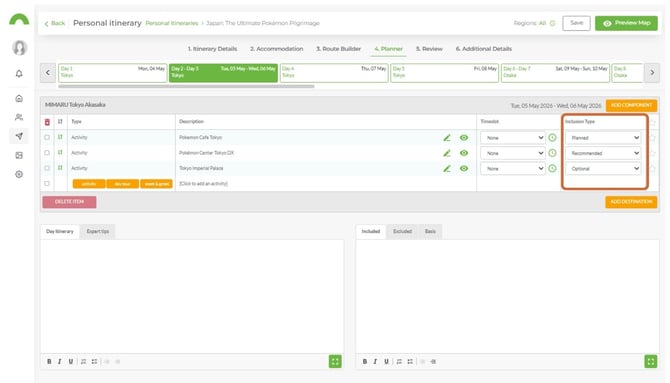Screen dimensions: 670x383
Task: Show previous days with left arrow
Action: click(x=48, y=73)
